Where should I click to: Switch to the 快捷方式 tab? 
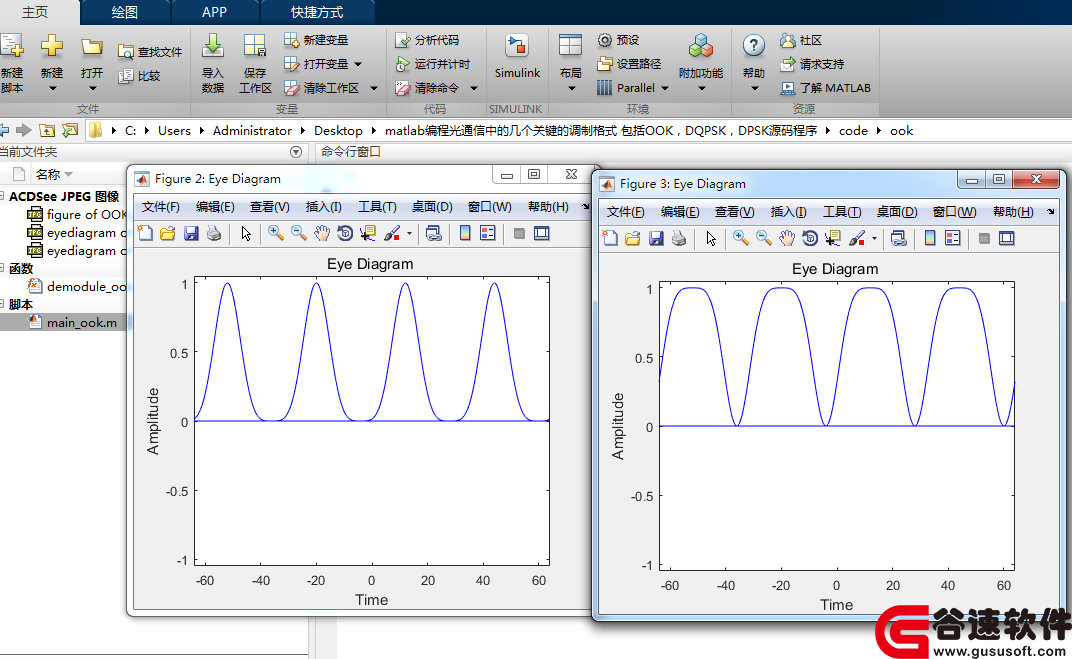[x=317, y=12]
